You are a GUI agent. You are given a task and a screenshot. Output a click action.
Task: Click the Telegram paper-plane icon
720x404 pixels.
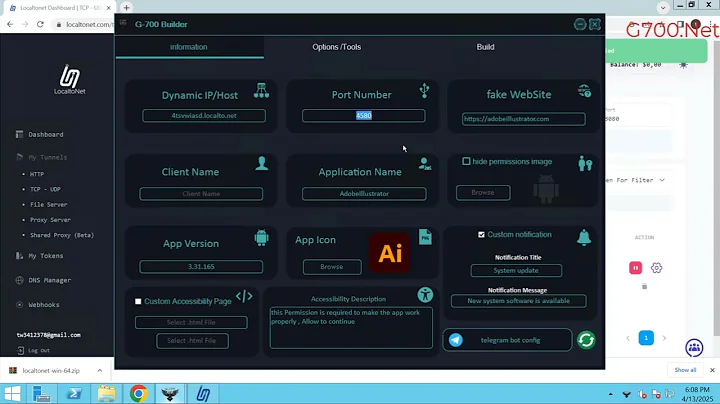456,340
